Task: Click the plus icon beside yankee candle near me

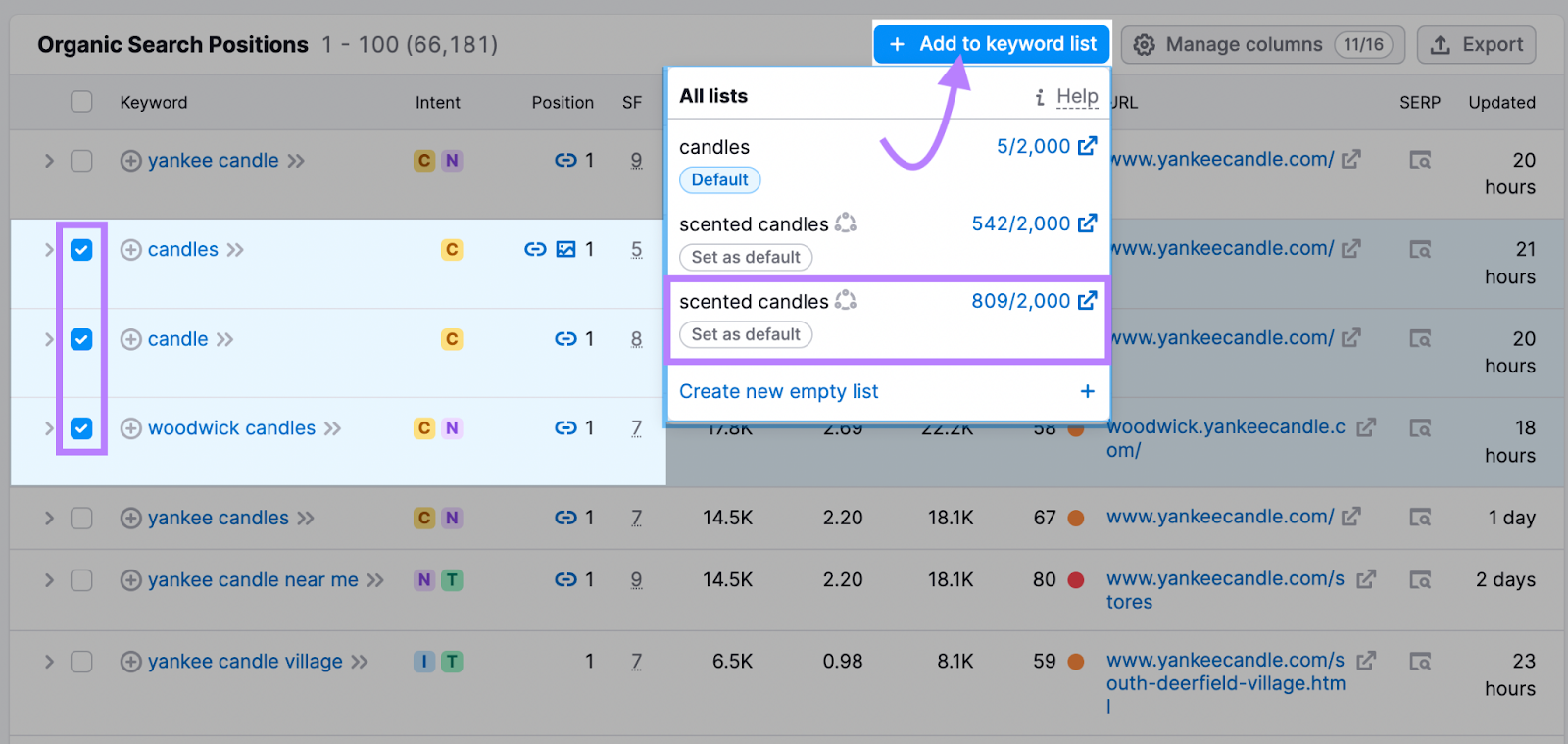Action: [130, 580]
